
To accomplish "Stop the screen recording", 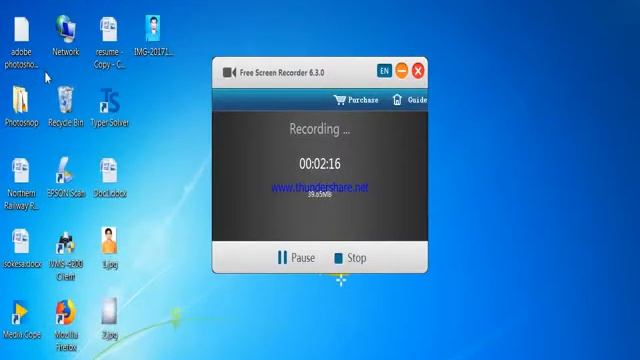I will pyautogui.click(x=350, y=258).
